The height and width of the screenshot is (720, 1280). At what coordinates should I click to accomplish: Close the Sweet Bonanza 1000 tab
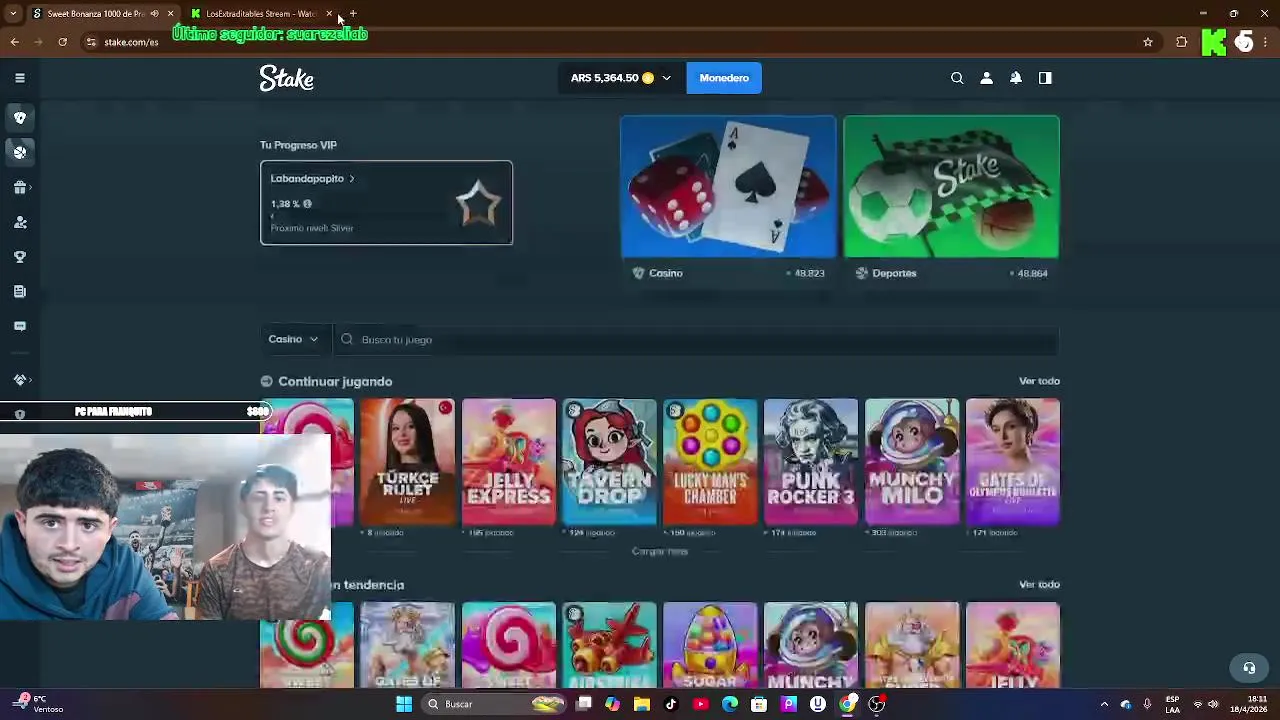pos(170,14)
